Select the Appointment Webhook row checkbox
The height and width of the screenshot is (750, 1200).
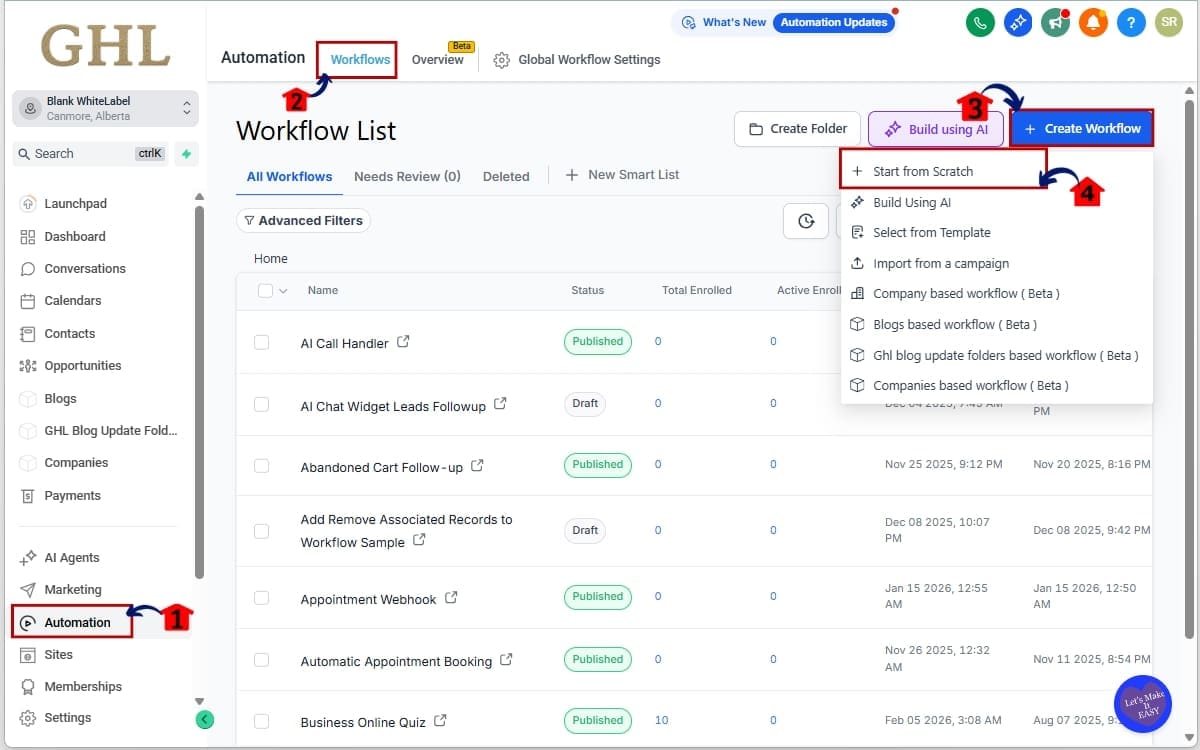tap(263, 596)
